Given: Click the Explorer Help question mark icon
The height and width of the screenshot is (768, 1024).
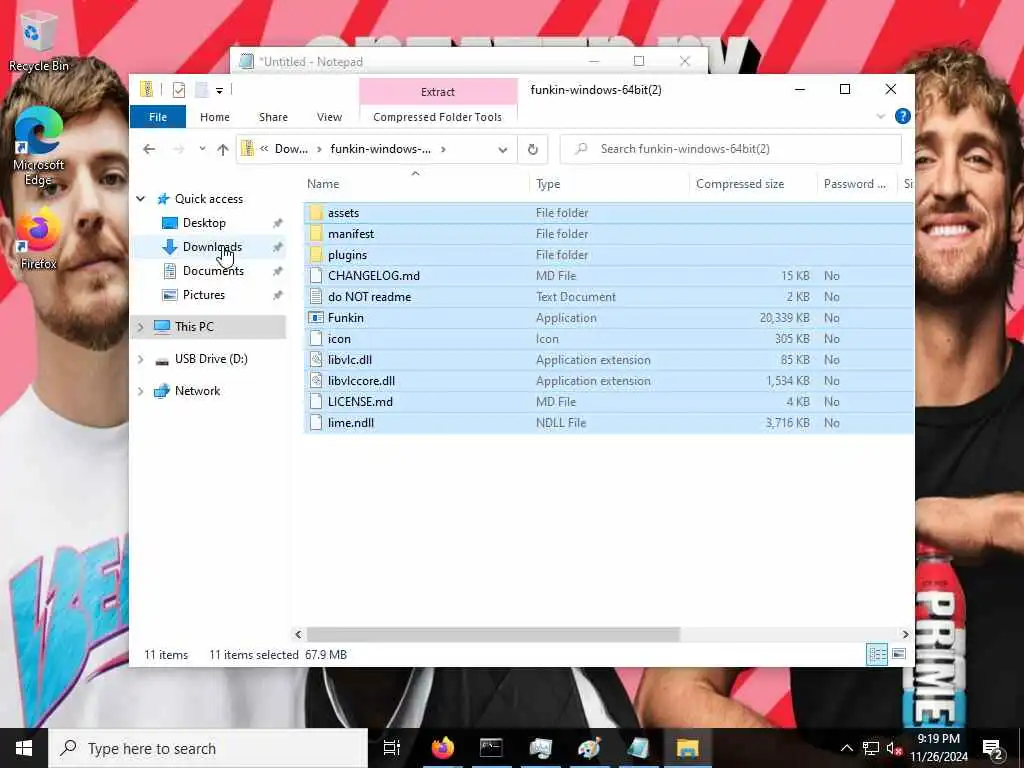Looking at the screenshot, I should click(x=903, y=116).
